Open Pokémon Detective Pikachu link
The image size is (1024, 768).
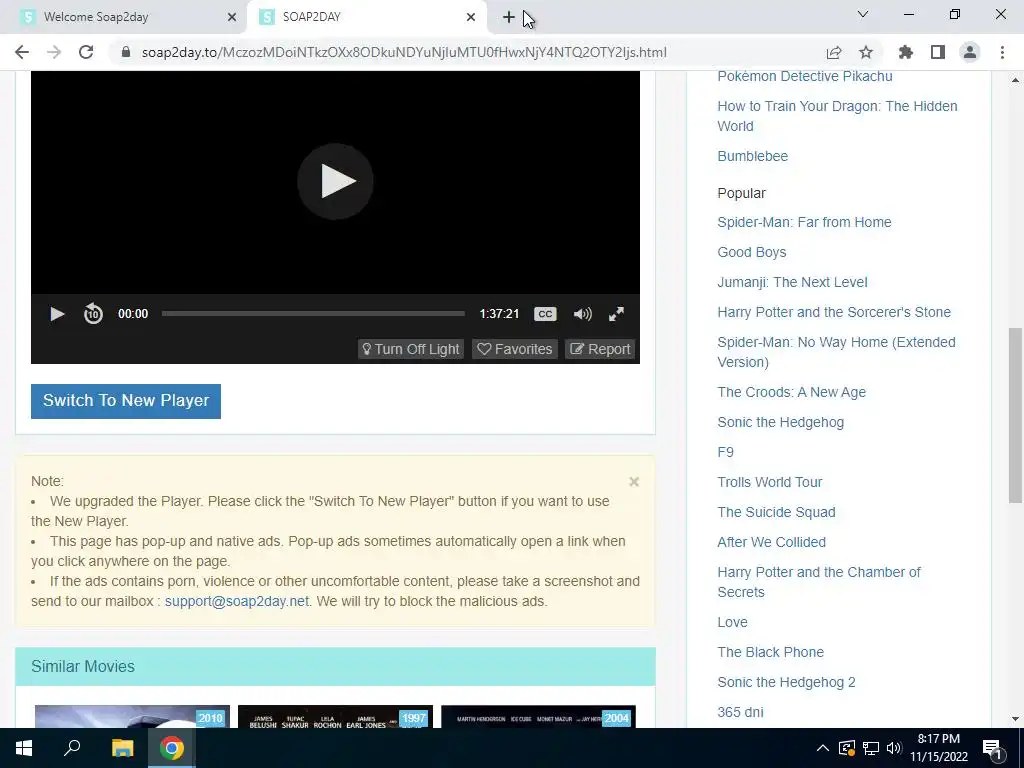click(805, 76)
